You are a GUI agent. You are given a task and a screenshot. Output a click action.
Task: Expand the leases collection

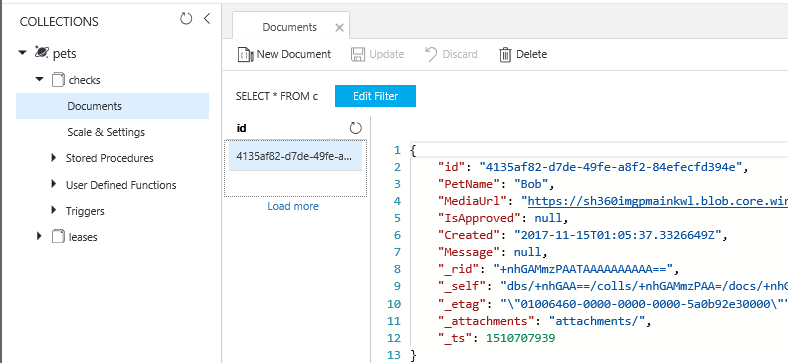(x=39, y=236)
